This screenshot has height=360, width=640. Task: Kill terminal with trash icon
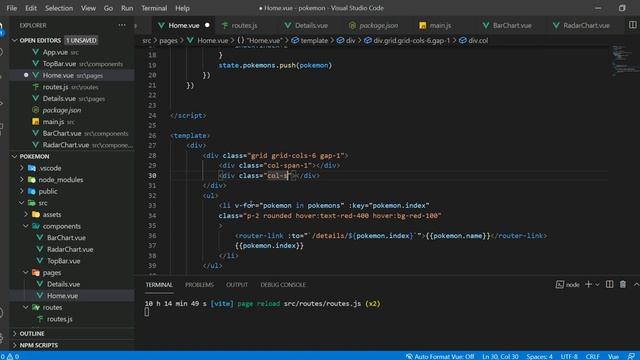point(623,284)
